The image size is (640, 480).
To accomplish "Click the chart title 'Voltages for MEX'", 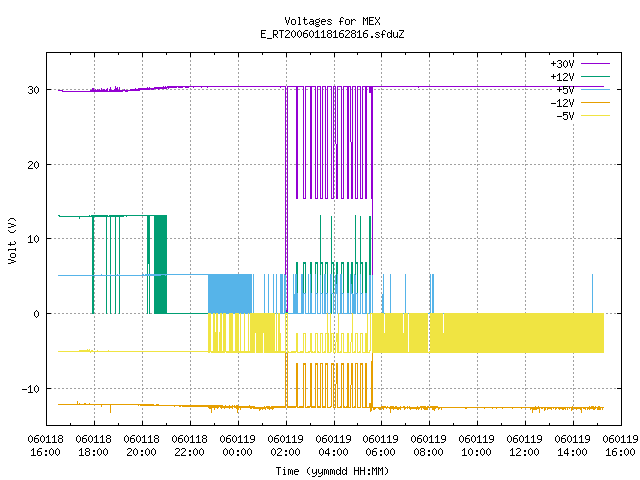I will [332, 21].
